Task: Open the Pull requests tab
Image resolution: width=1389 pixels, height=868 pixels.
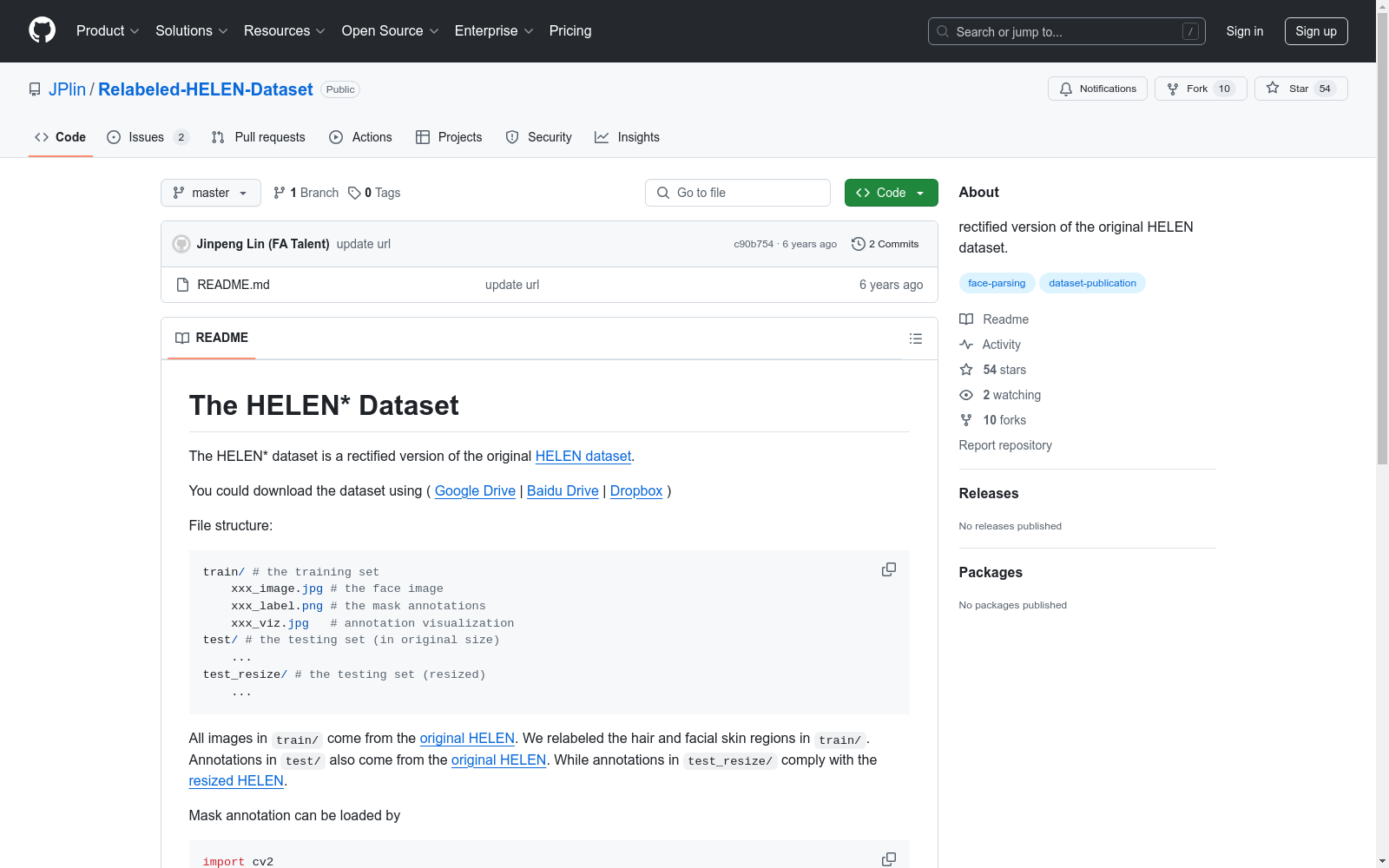Action: click(x=259, y=137)
